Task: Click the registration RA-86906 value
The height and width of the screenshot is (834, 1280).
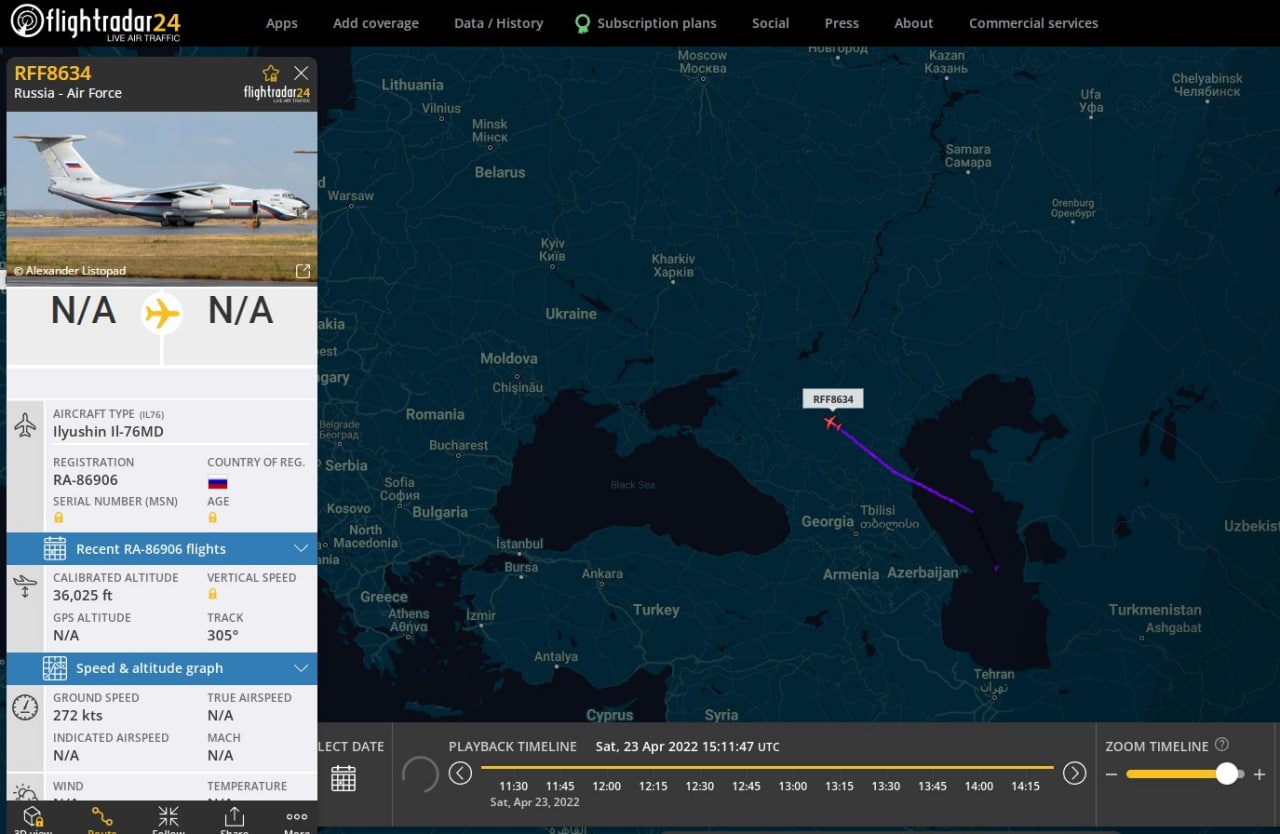Action: (85, 480)
